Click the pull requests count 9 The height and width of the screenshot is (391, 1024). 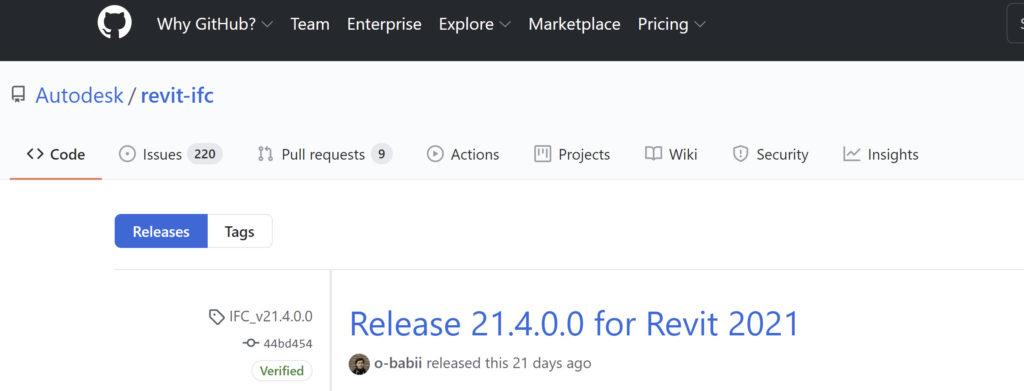click(382, 155)
